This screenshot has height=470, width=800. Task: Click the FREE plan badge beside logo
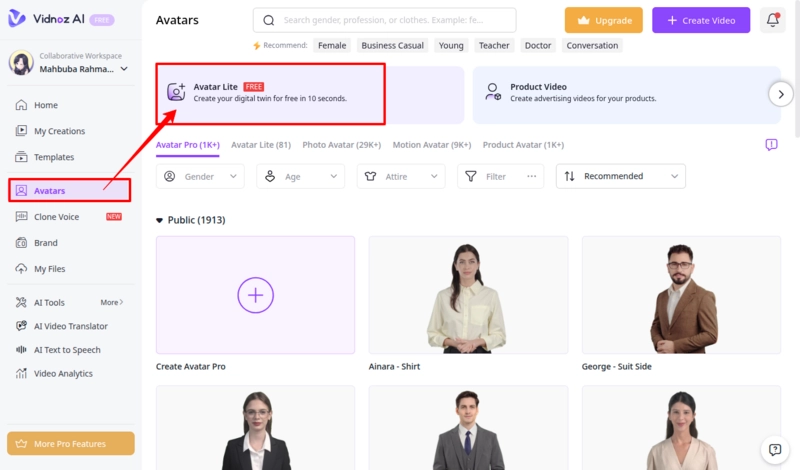click(102, 20)
